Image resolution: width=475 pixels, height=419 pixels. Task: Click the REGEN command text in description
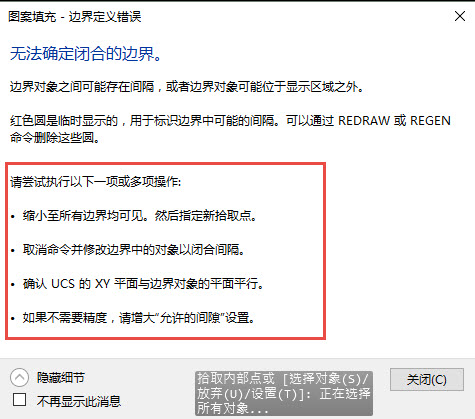pyautogui.click(x=430, y=120)
